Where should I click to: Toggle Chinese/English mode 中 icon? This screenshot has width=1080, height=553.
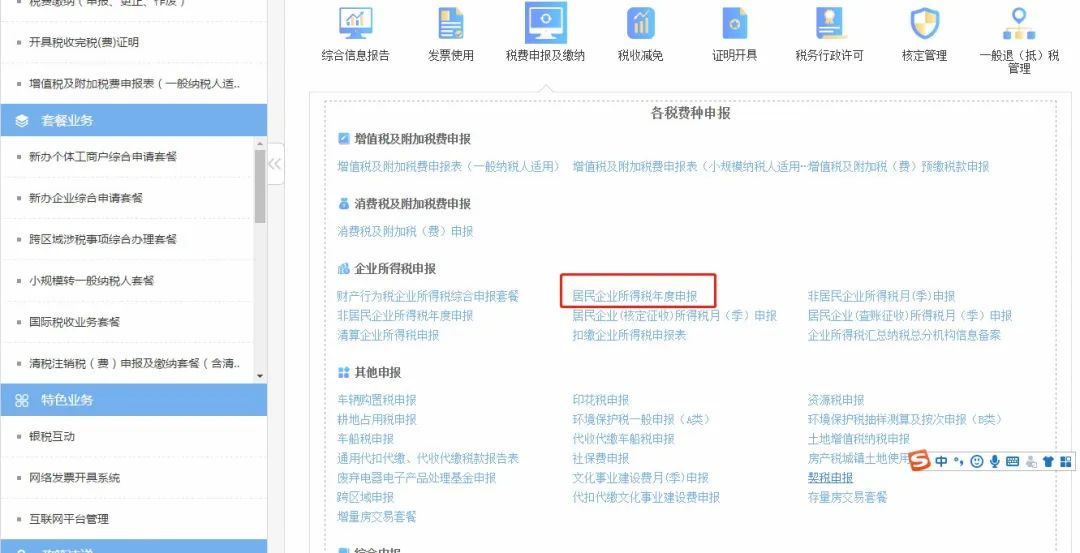941,461
